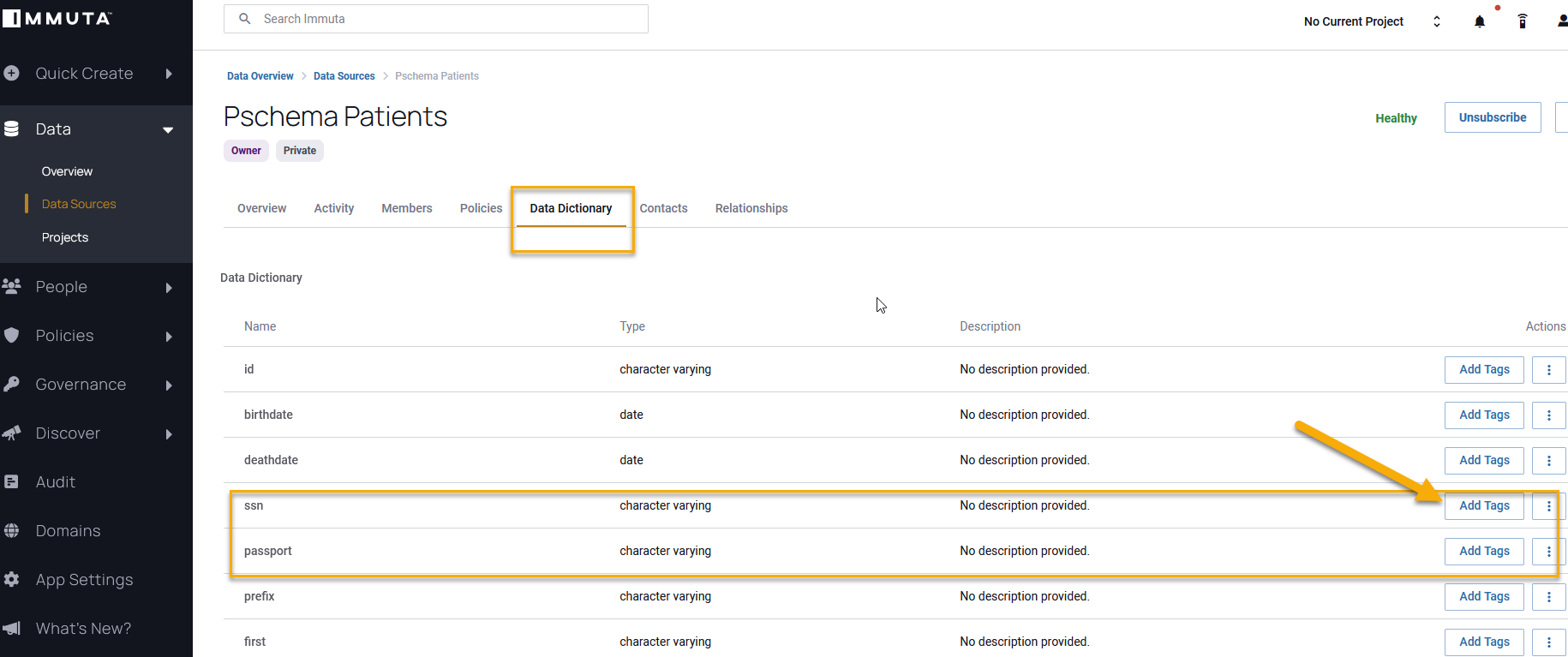Open more actions for the id column
The height and width of the screenshot is (657, 1568).
(x=1549, y=370)
